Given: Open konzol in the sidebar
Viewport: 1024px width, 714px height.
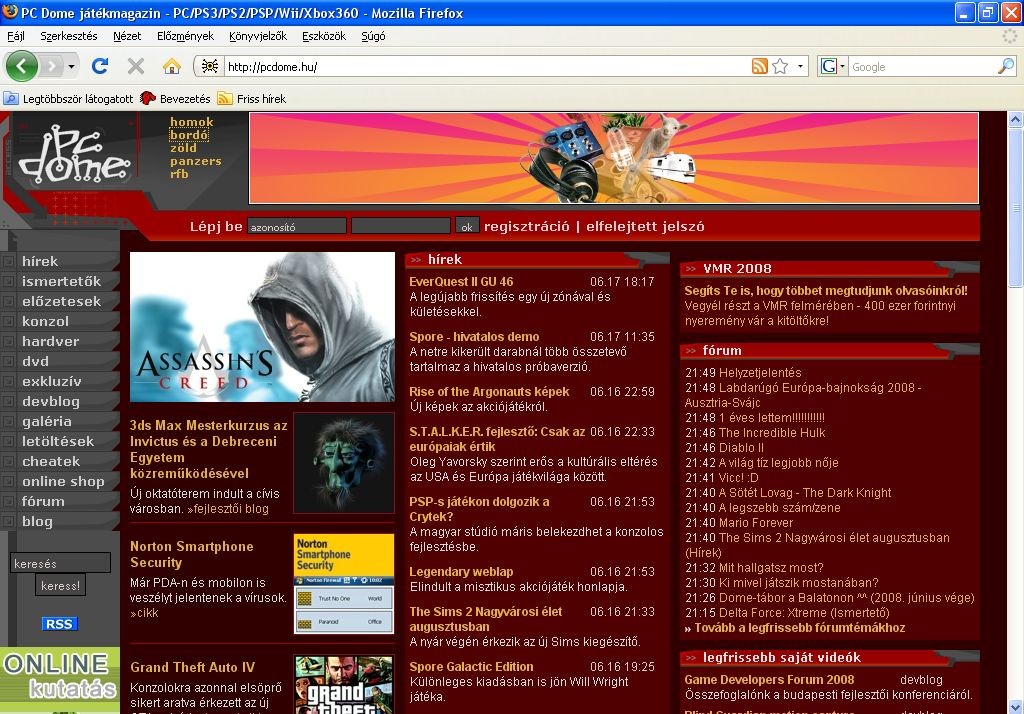Looking at the screenshot, I should point(45,321).
